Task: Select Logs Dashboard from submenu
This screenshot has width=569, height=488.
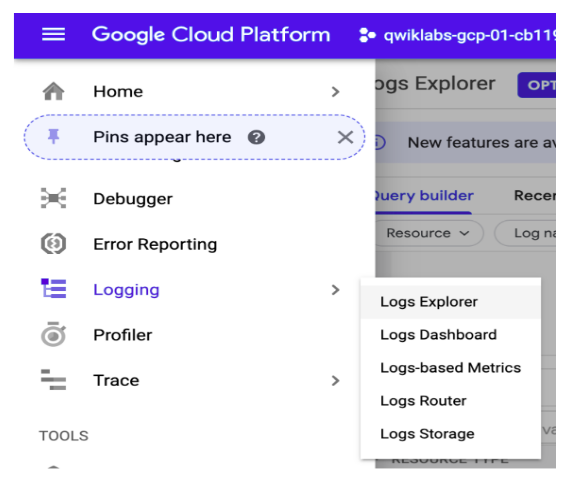Action: tap(451, 335)
